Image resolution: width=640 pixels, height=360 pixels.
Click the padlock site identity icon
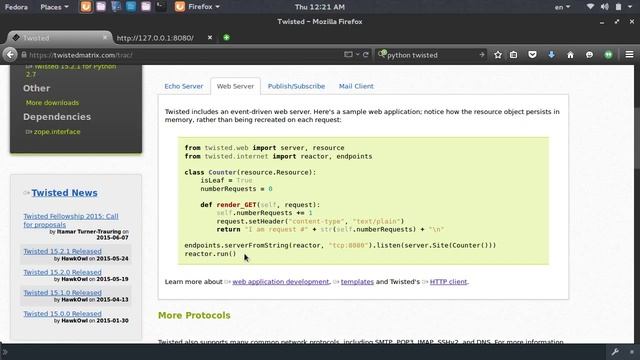pyautogui.click(x=24, y=55)
